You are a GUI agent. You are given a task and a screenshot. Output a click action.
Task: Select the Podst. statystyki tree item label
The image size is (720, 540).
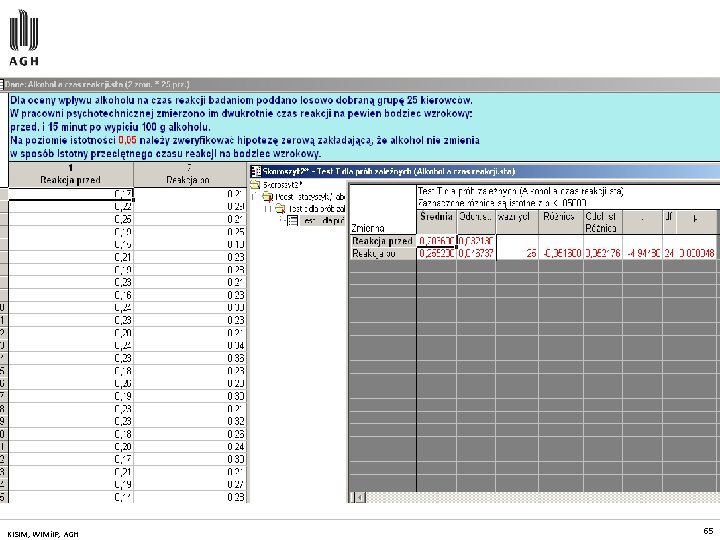click(x=310, y=197)
